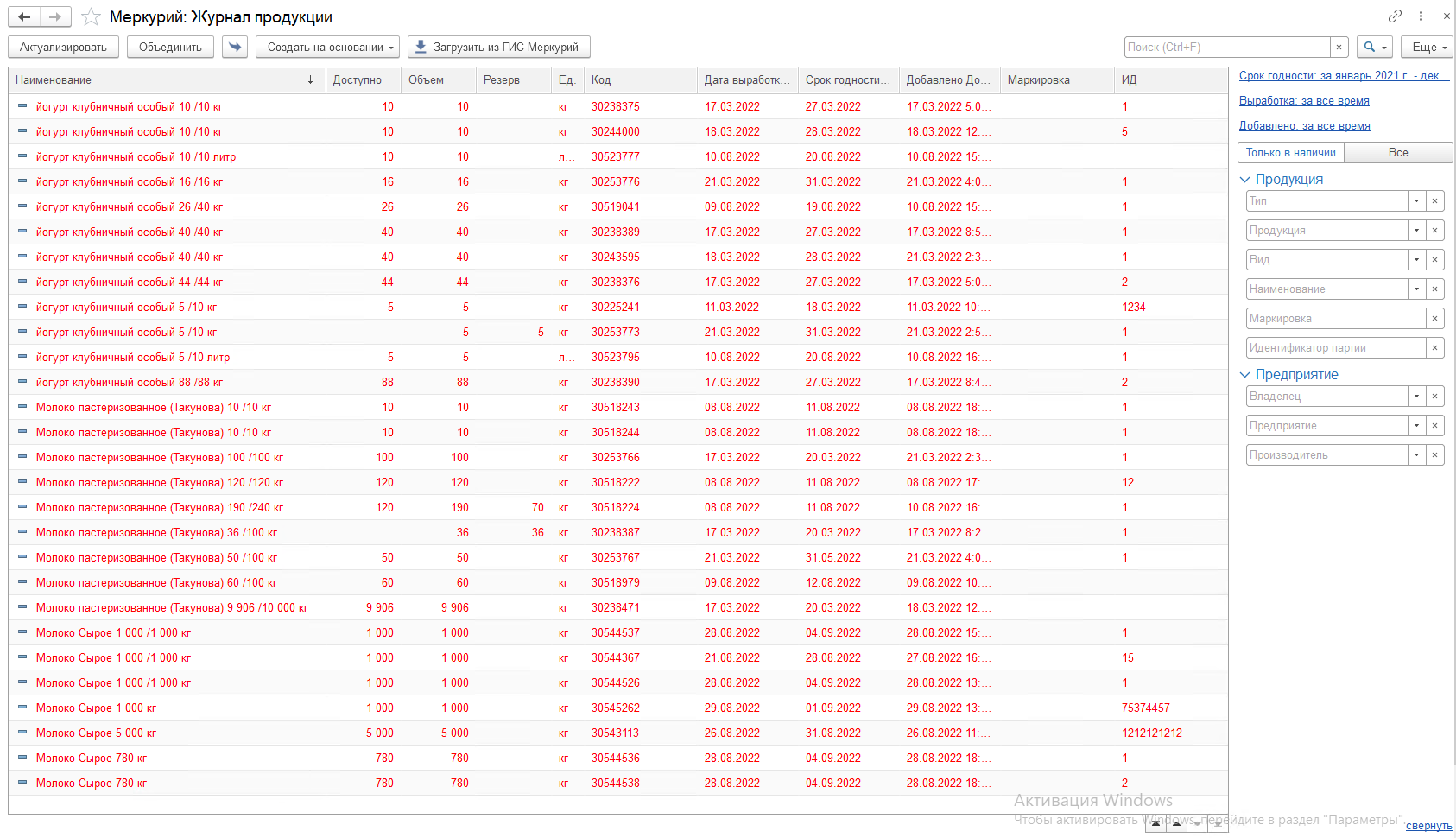Screen dimensions: 1456x838
Task: Add journal to favorites with star icon
Action: (x=91, y=17)
